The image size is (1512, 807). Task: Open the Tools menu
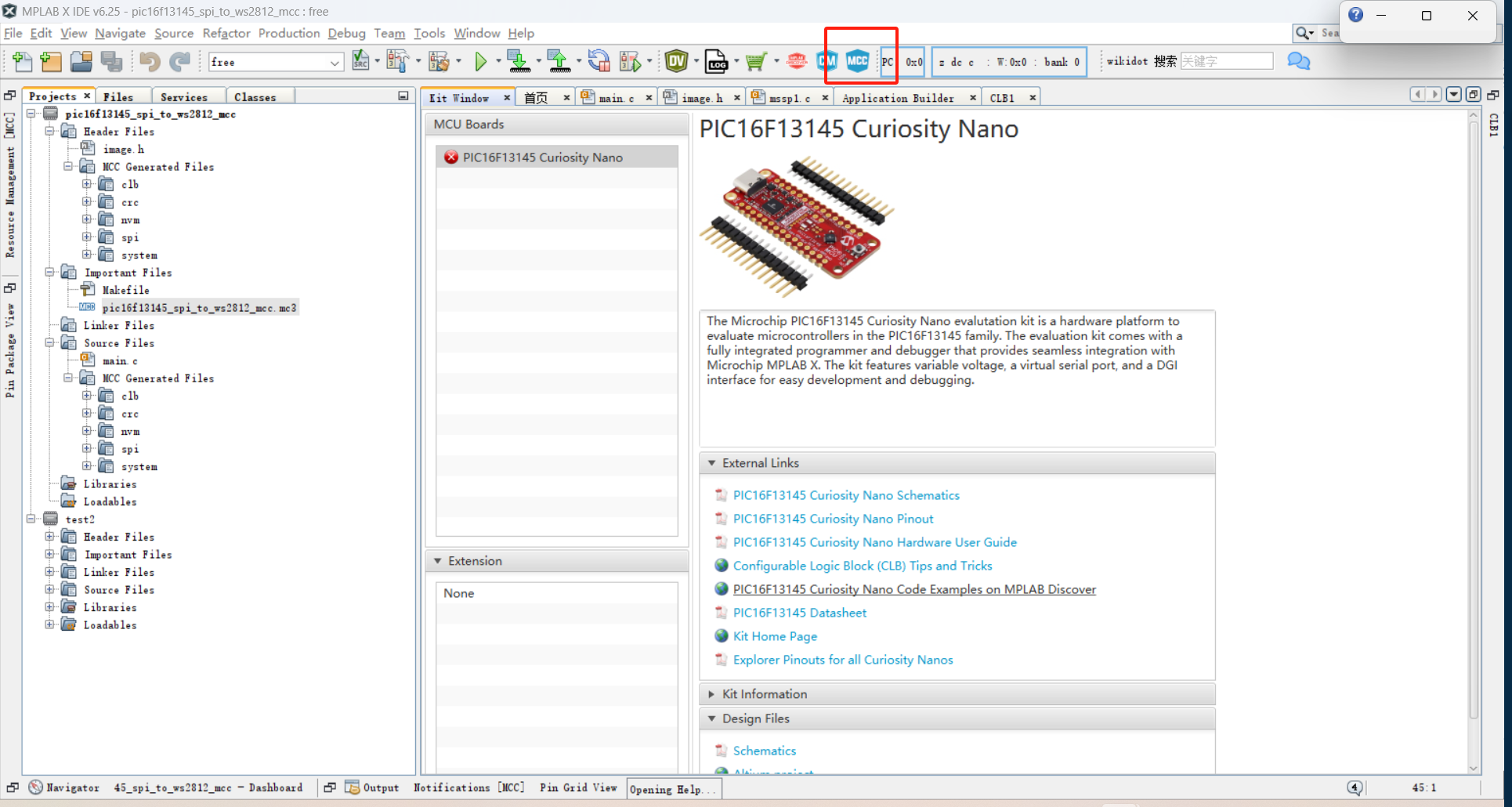429,33
